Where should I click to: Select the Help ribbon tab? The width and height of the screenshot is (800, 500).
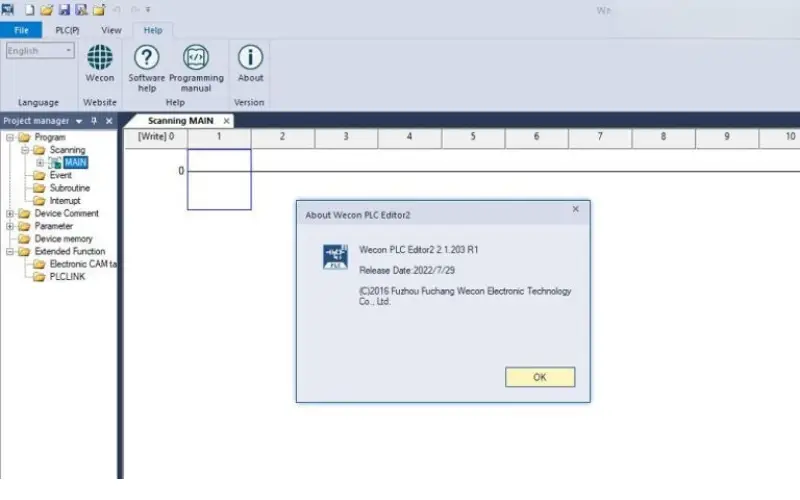[x=153, y=30]
